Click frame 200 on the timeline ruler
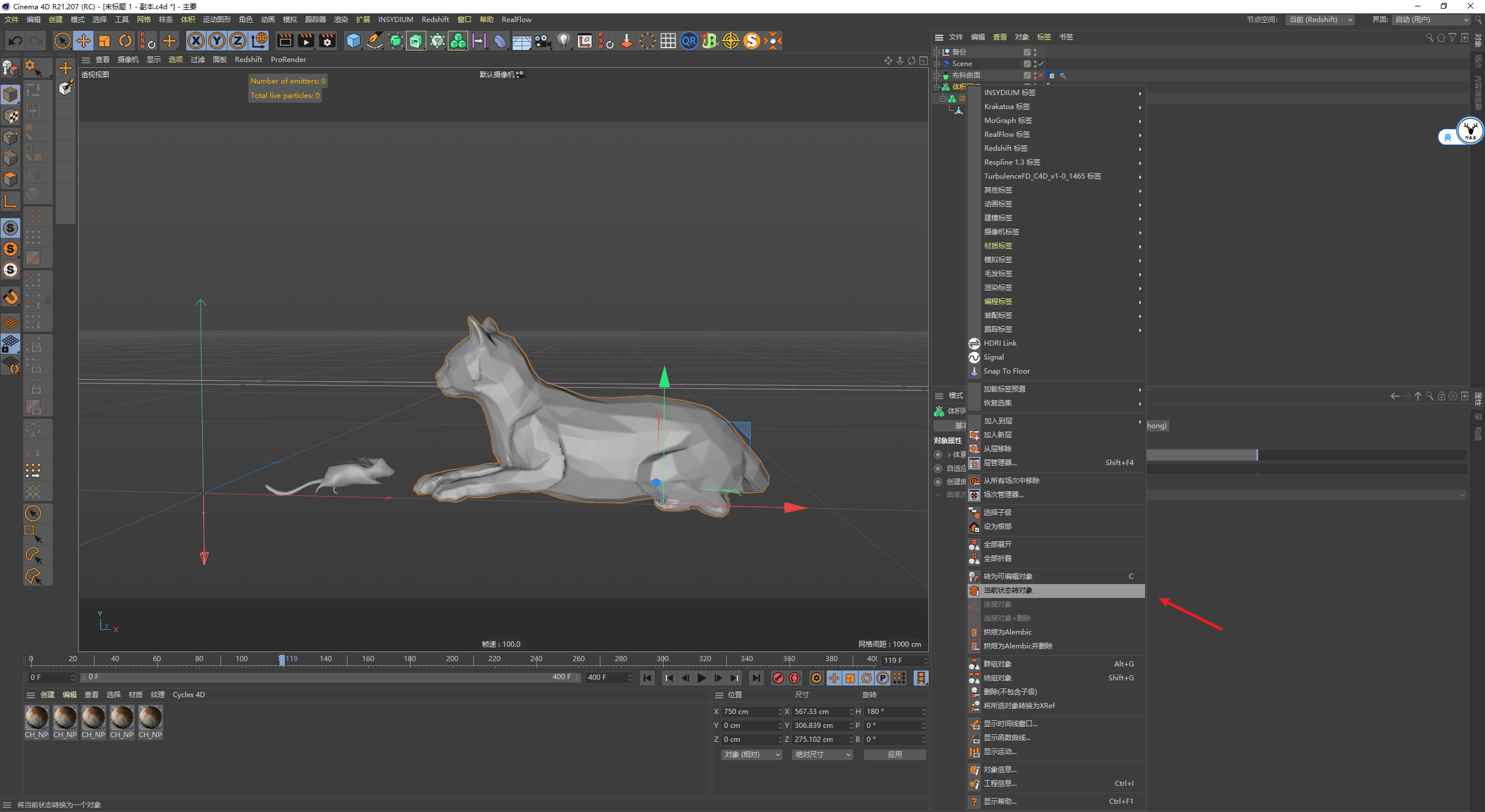 pos(452,659)
